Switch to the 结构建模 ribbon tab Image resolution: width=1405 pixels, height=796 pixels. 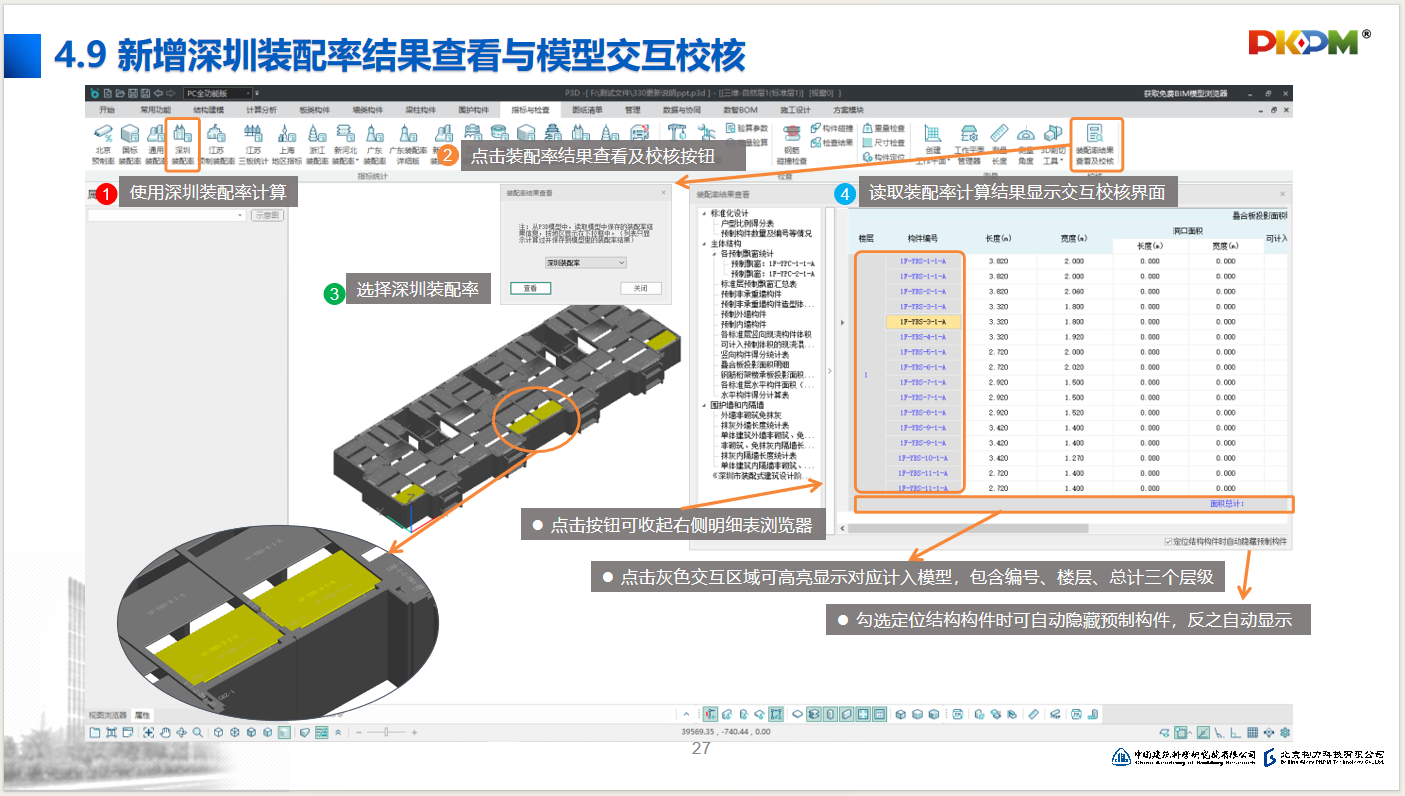[208, 109]
